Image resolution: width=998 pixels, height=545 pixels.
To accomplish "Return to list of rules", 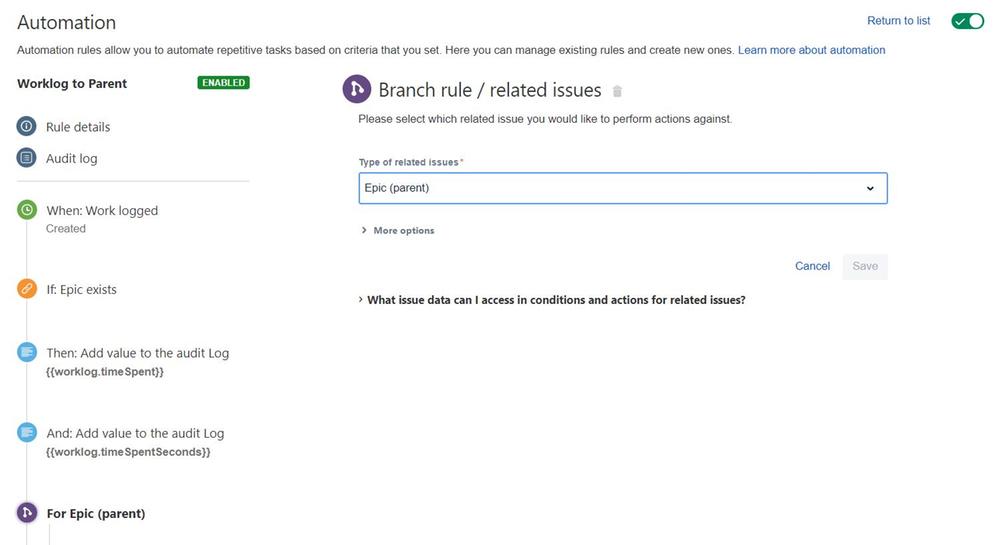I will tap(898, 20).
